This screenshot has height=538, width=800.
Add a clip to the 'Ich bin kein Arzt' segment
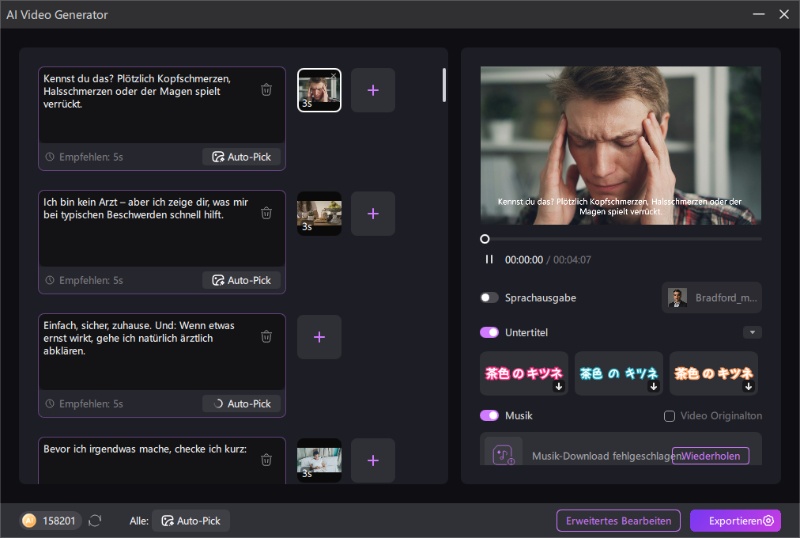[373, 213]
